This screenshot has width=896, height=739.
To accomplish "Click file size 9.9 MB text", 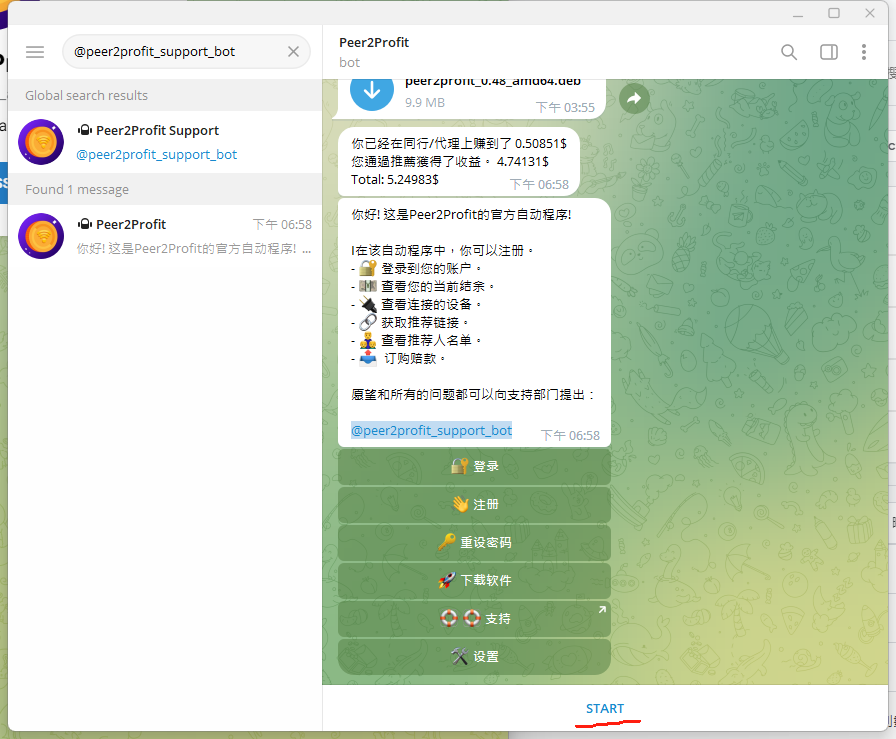I will [425, 102].
